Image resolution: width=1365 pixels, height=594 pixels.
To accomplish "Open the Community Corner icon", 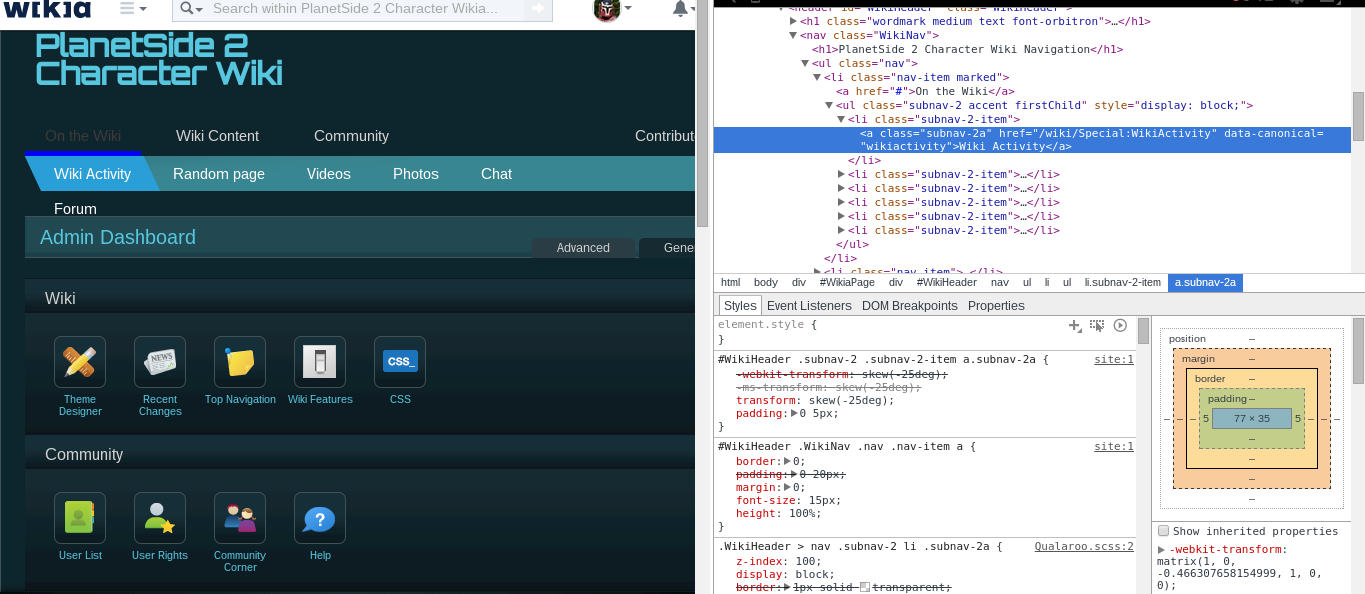I will 240,518.
